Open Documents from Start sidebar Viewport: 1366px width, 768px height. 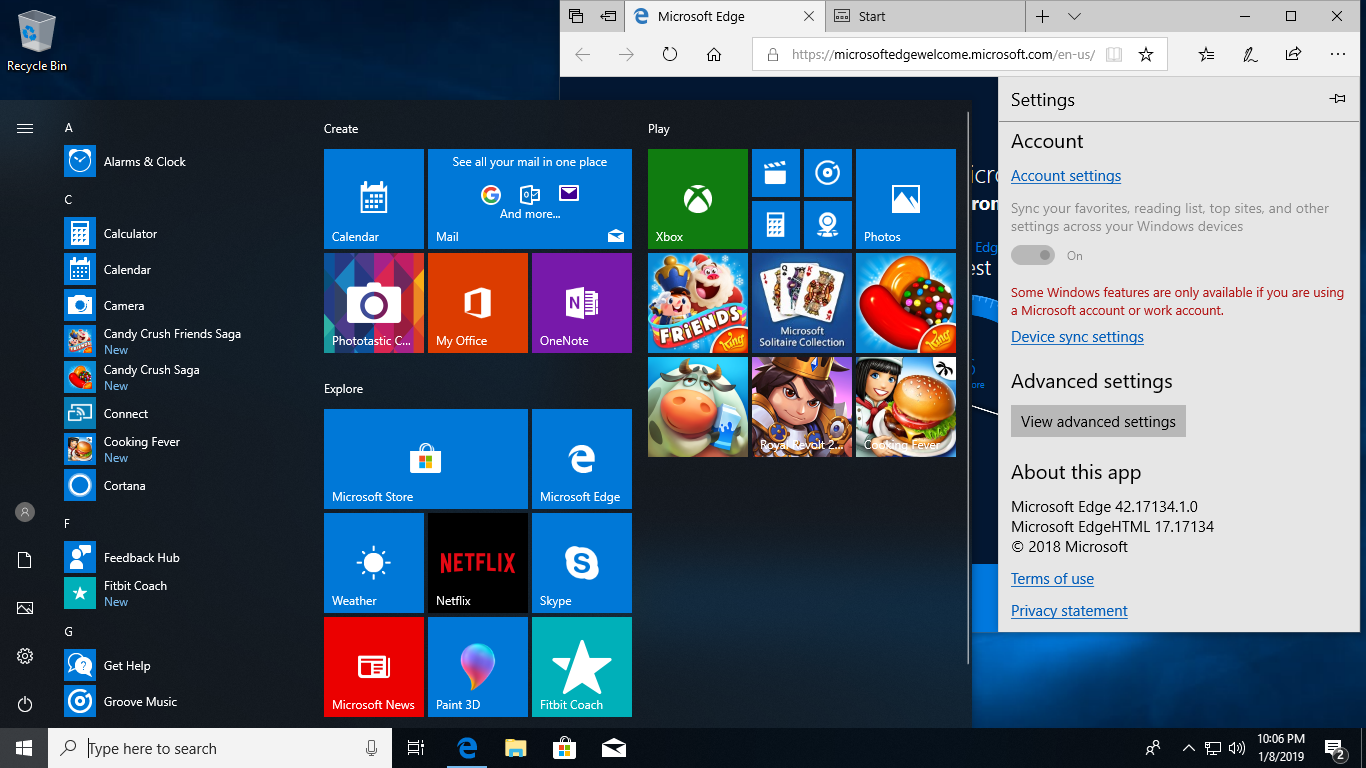click(25, 560)
